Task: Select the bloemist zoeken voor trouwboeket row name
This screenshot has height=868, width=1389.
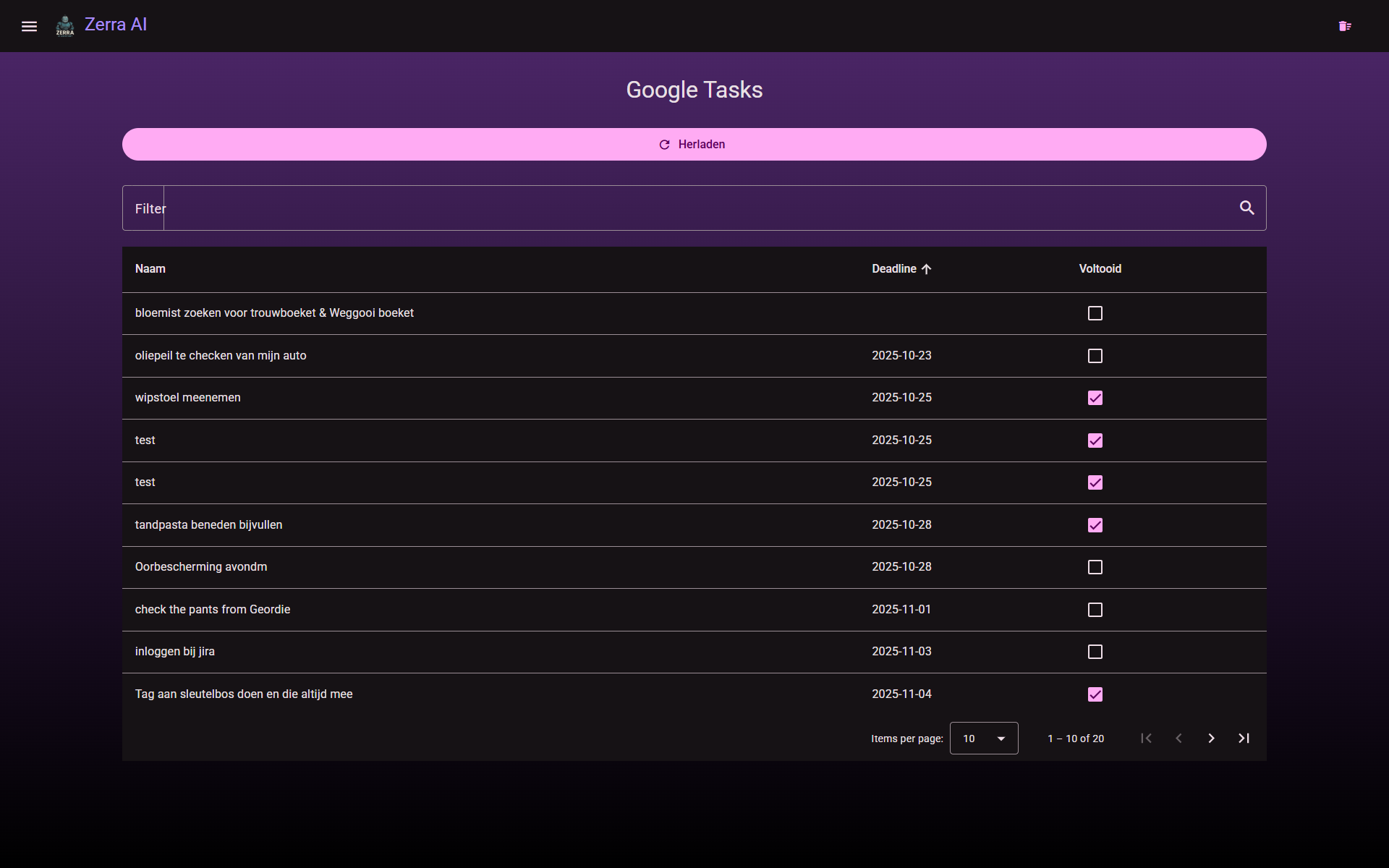Action: (x=274, y=313)
